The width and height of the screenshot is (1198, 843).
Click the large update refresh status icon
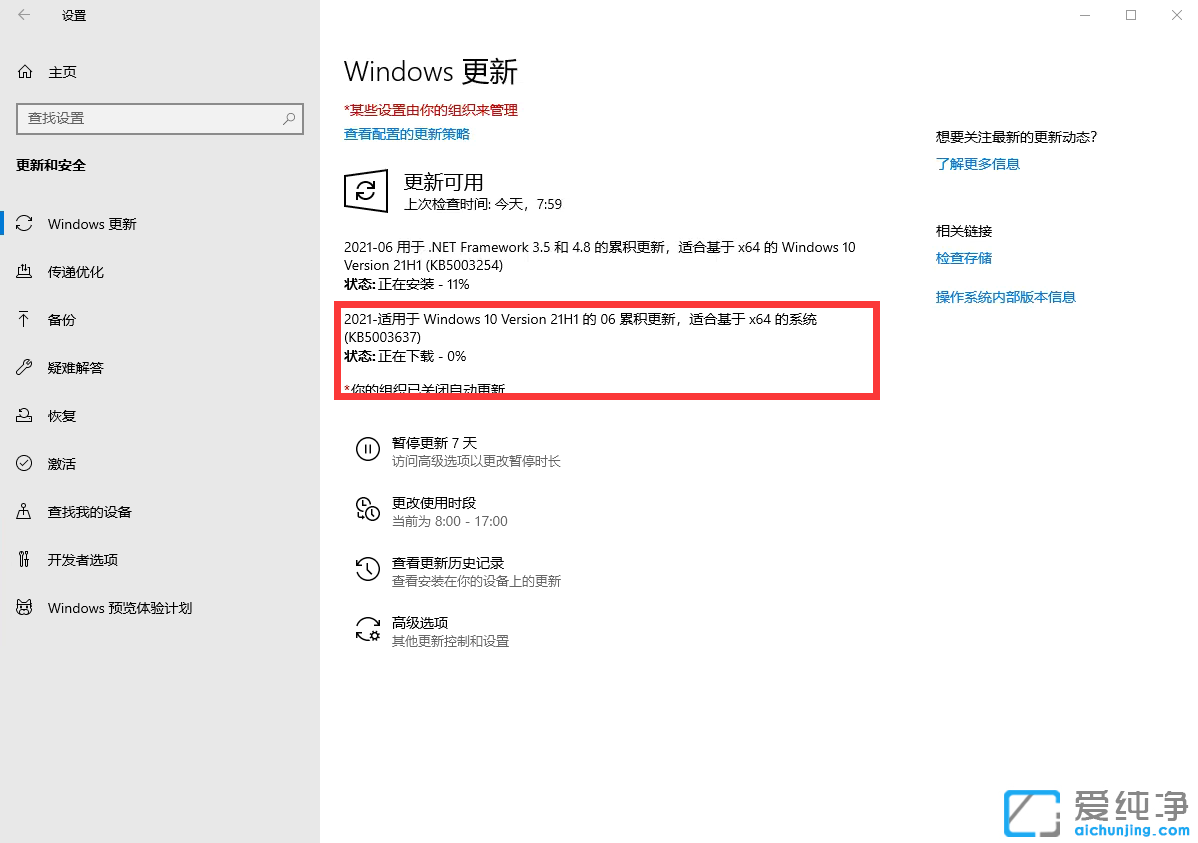pyautogui.click(x=366, y=190)
